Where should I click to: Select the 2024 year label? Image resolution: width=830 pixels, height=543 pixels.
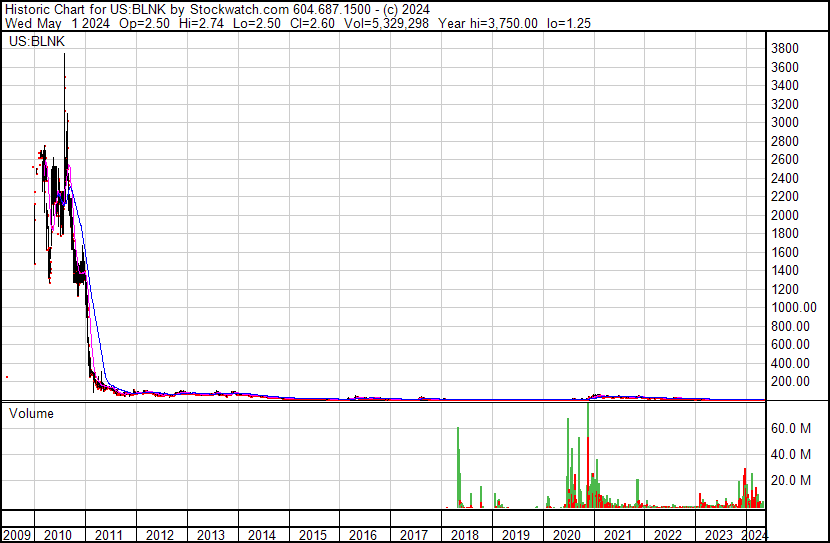coord(754,535)
